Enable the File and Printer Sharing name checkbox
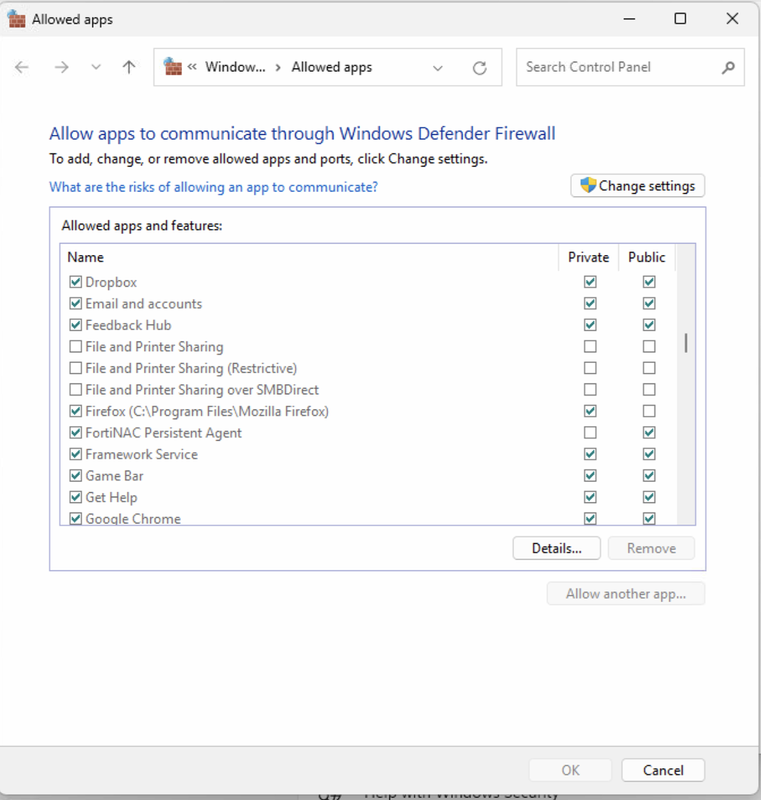761x800 pixels. (x=75, y=346)
